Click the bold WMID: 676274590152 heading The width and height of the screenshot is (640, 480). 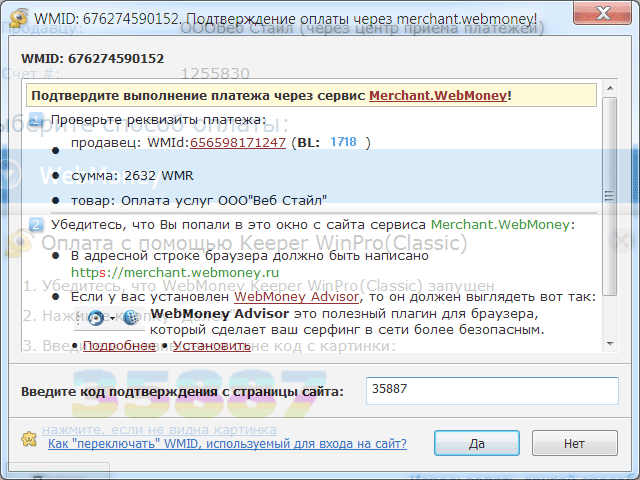coord(93,59)
